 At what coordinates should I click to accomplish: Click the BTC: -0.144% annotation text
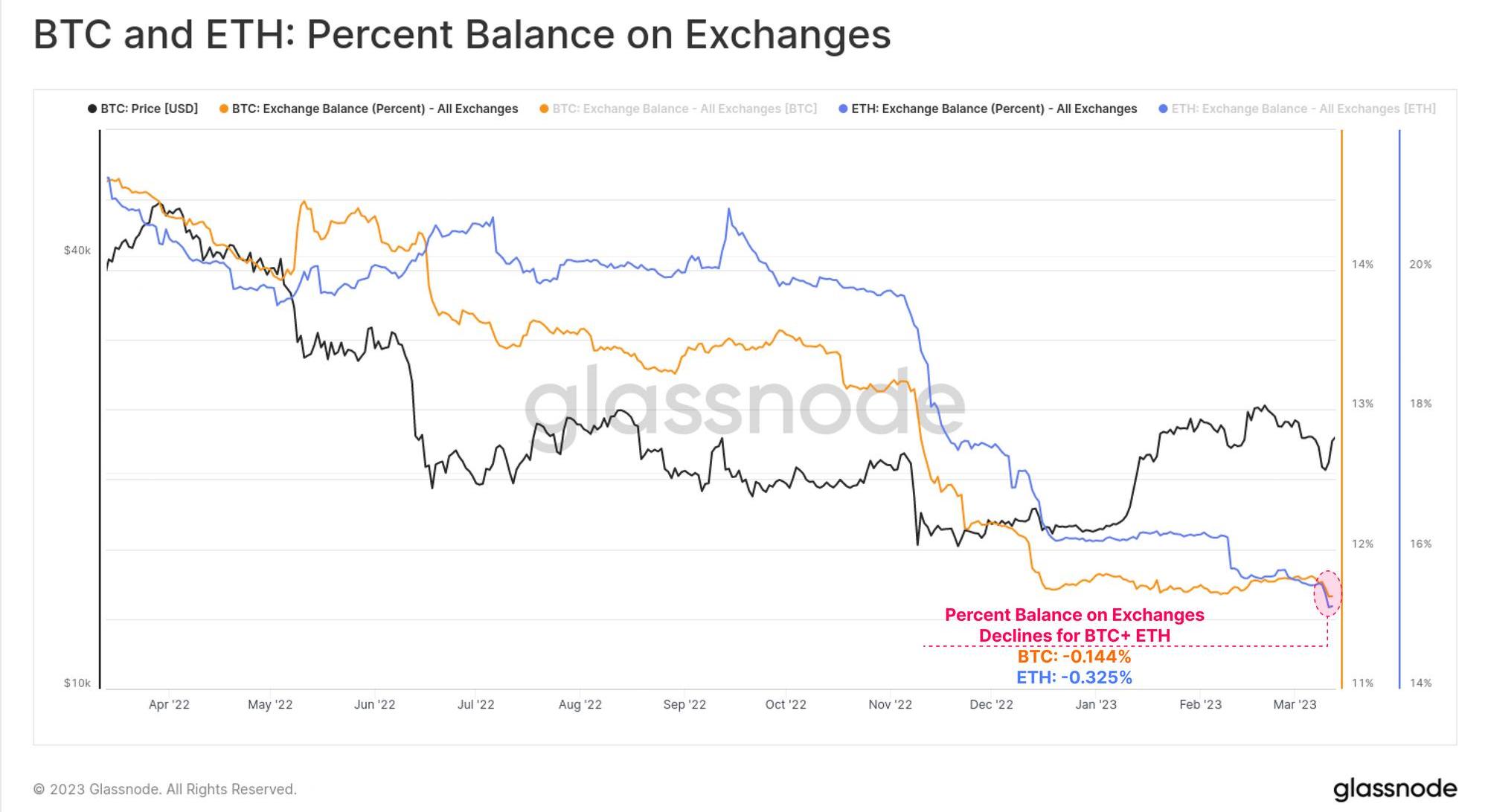tap(1074, 657)
